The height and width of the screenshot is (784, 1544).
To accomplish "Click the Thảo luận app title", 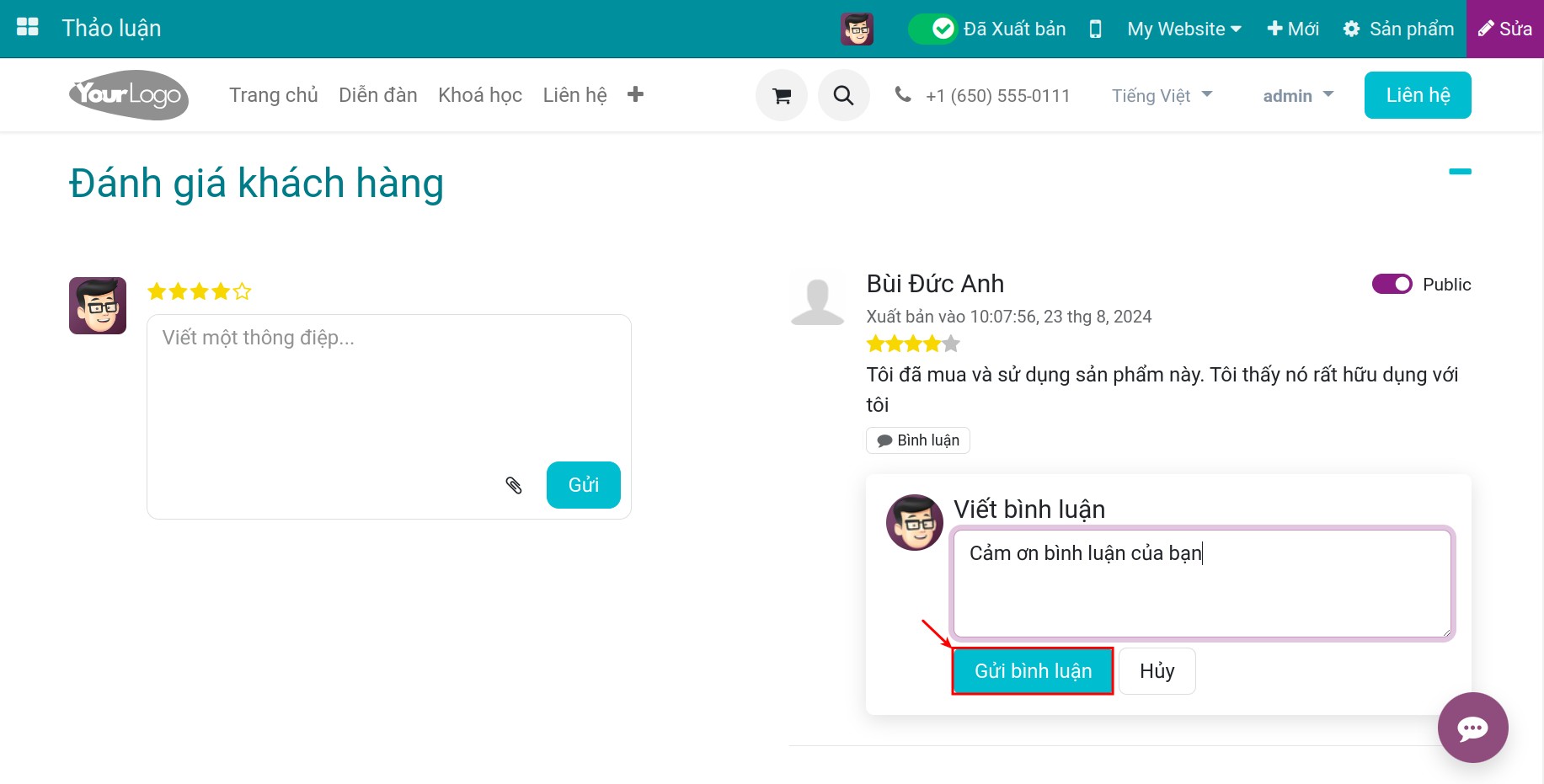I will (x=111, y=28).
